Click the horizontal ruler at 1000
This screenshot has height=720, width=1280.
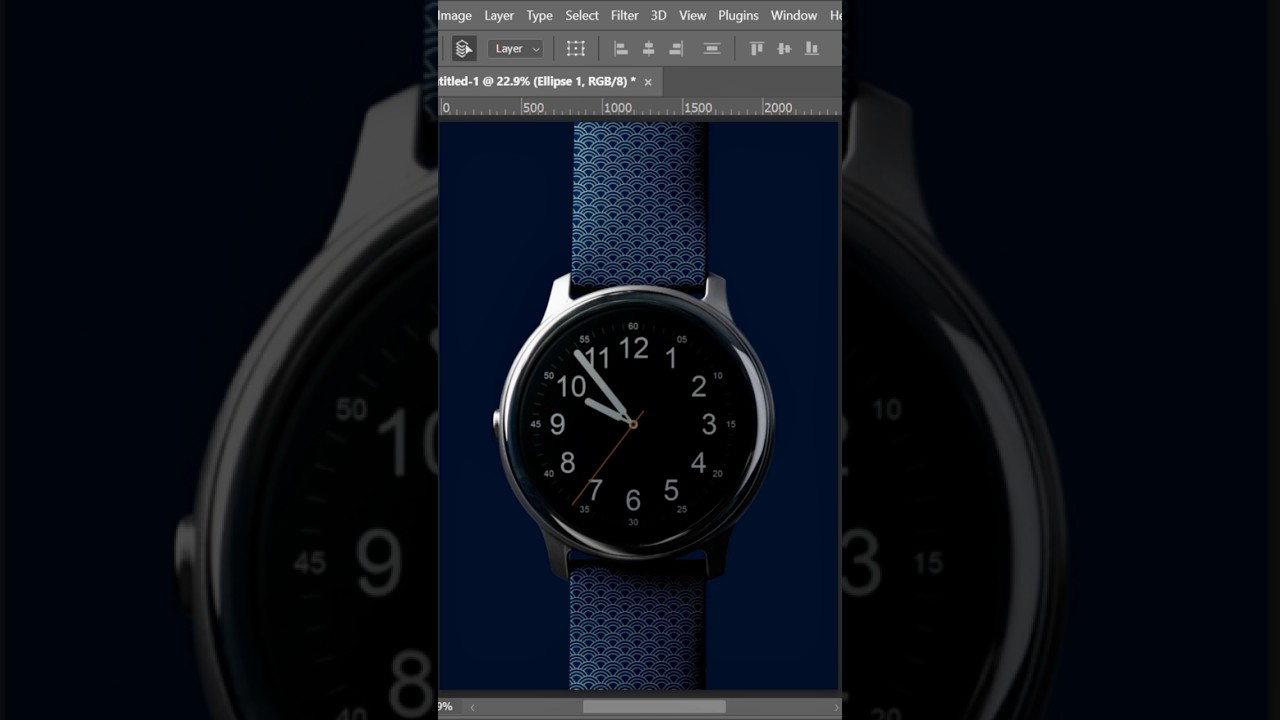(x=618, y=107)
